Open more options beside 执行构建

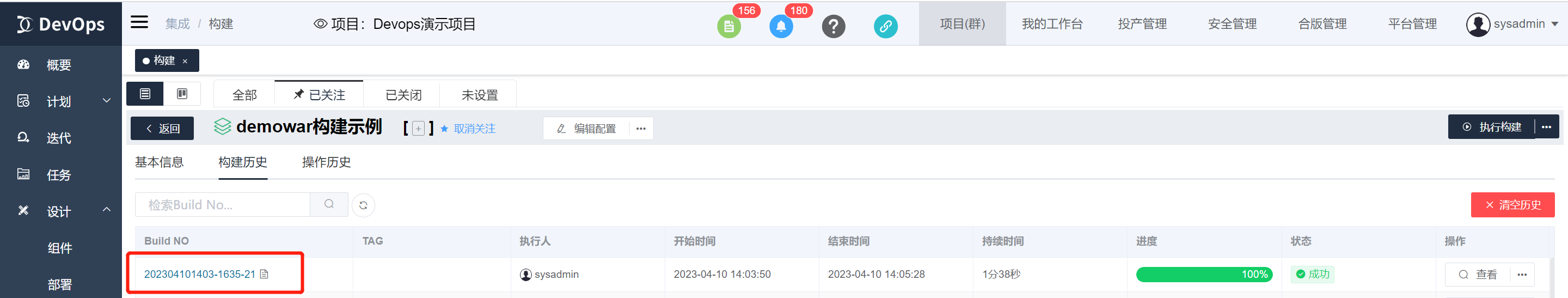pyautogui.click(x=1547, y=127)
